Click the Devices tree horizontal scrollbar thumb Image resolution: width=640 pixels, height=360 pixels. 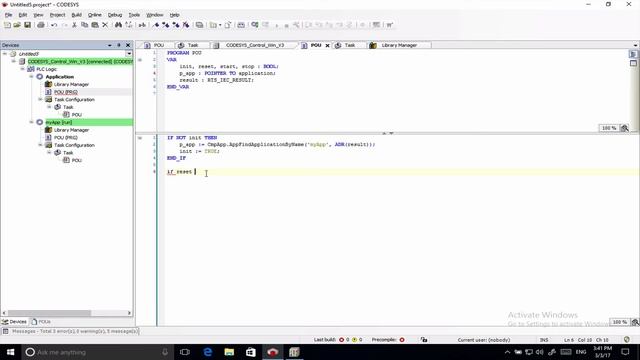pyautogui.click(x=49, y=313)
